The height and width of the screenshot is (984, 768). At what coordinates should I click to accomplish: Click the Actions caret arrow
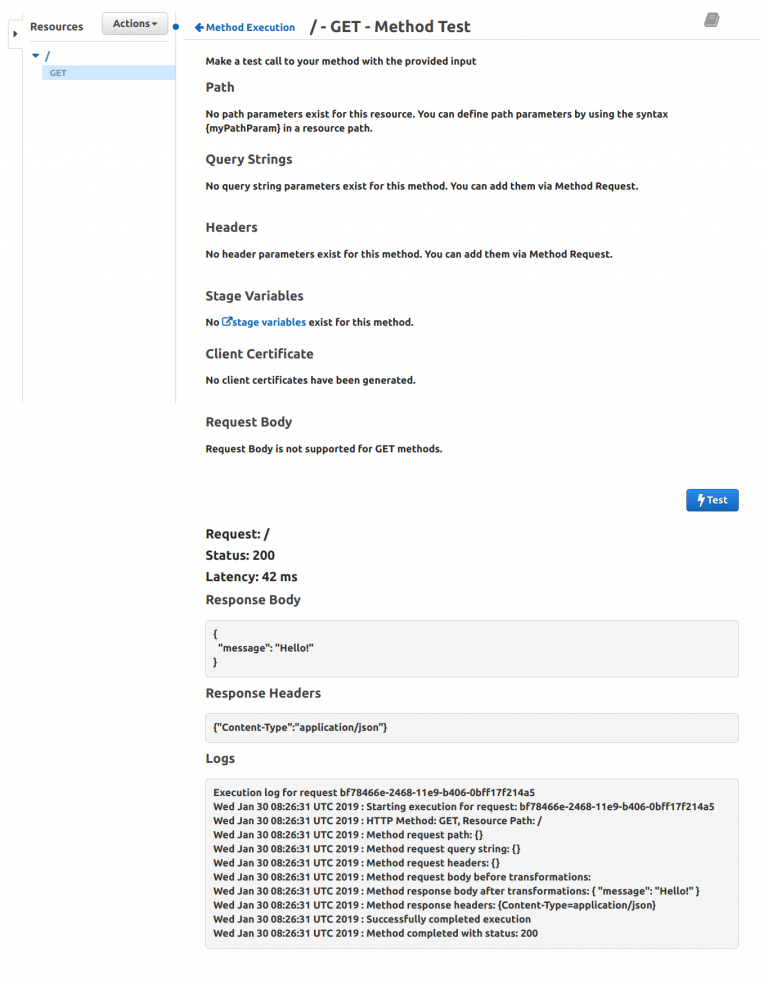pyautogui.click(x=152, y=22)
